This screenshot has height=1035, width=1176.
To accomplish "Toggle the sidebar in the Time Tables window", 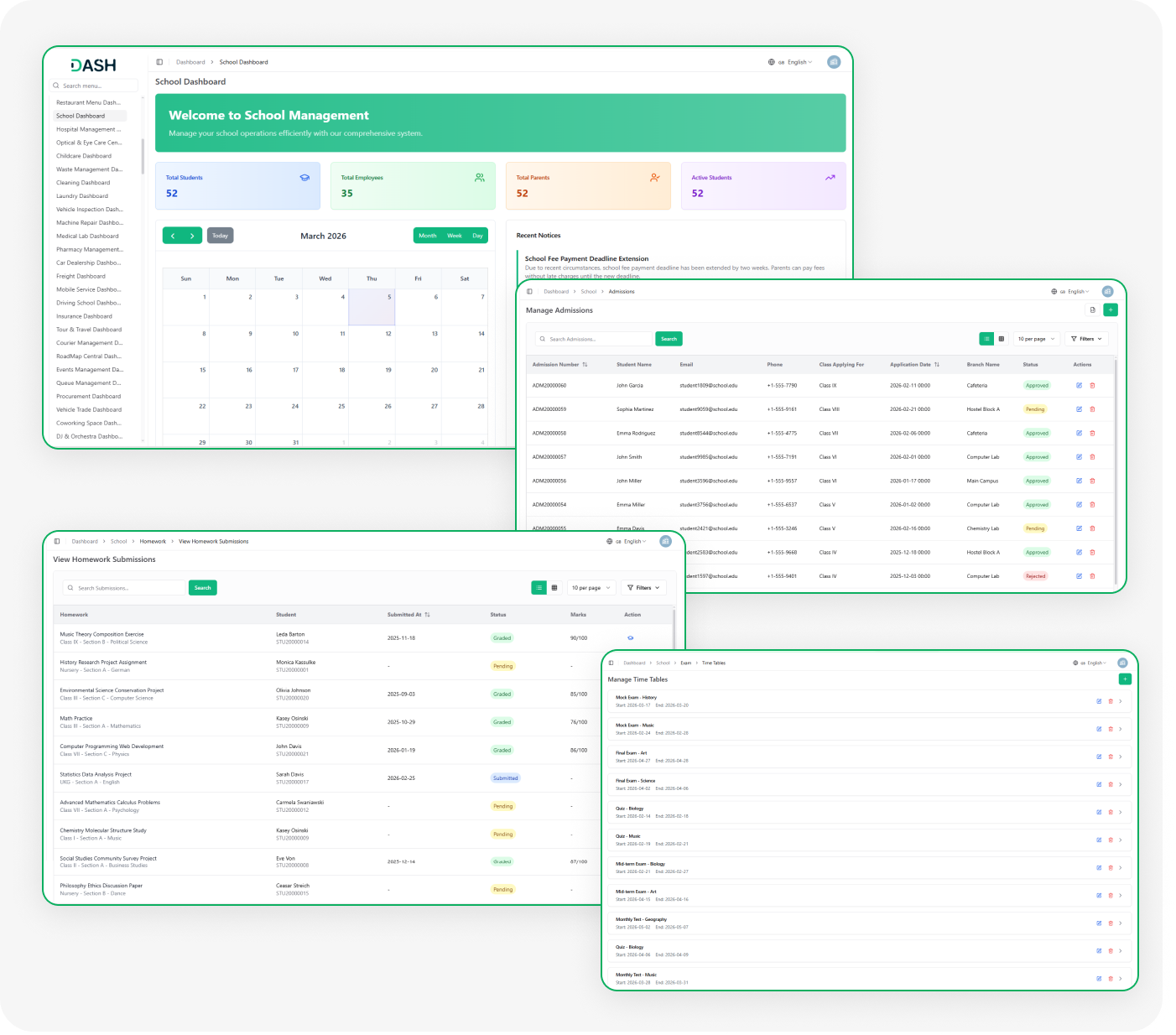I will [611, 663].
